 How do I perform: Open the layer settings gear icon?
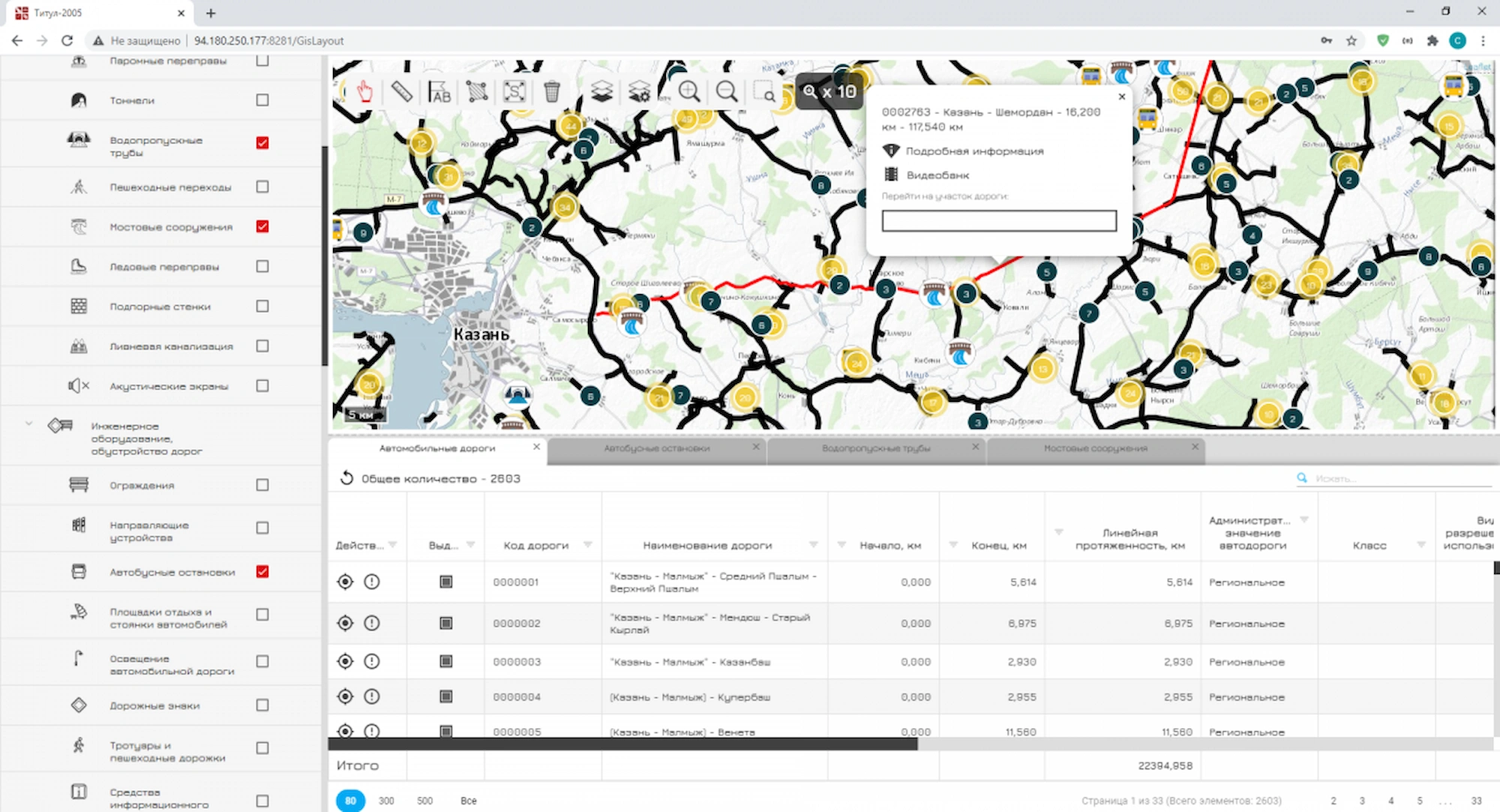pyautogui.click(x=639, y=91)
